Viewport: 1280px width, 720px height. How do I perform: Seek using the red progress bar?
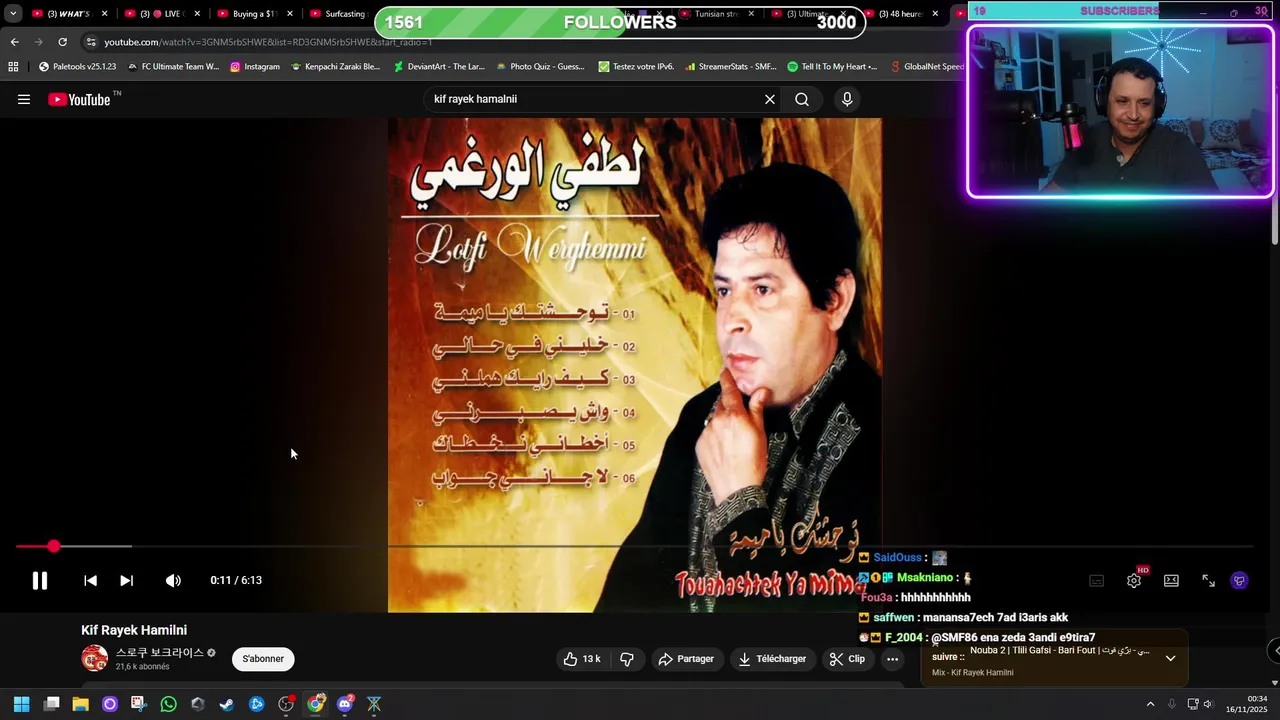[635, 546]
